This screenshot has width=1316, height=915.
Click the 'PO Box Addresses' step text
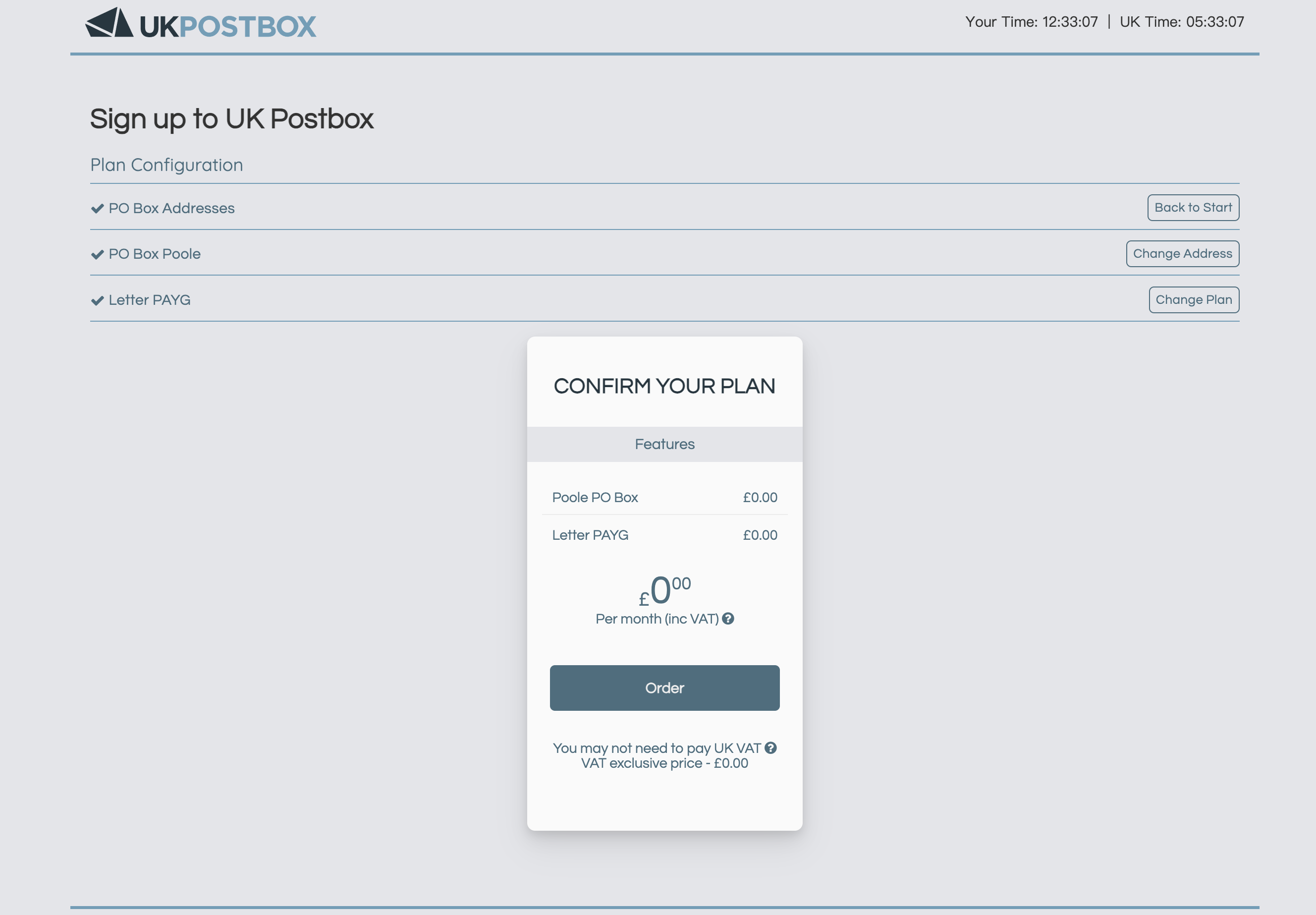click(x=171, y=208)
